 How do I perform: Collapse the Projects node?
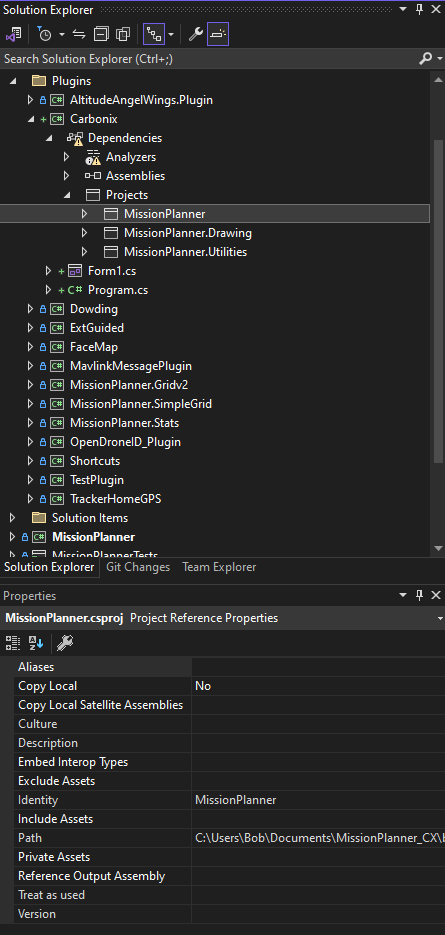pyautogui.click(x=67, y=195)
